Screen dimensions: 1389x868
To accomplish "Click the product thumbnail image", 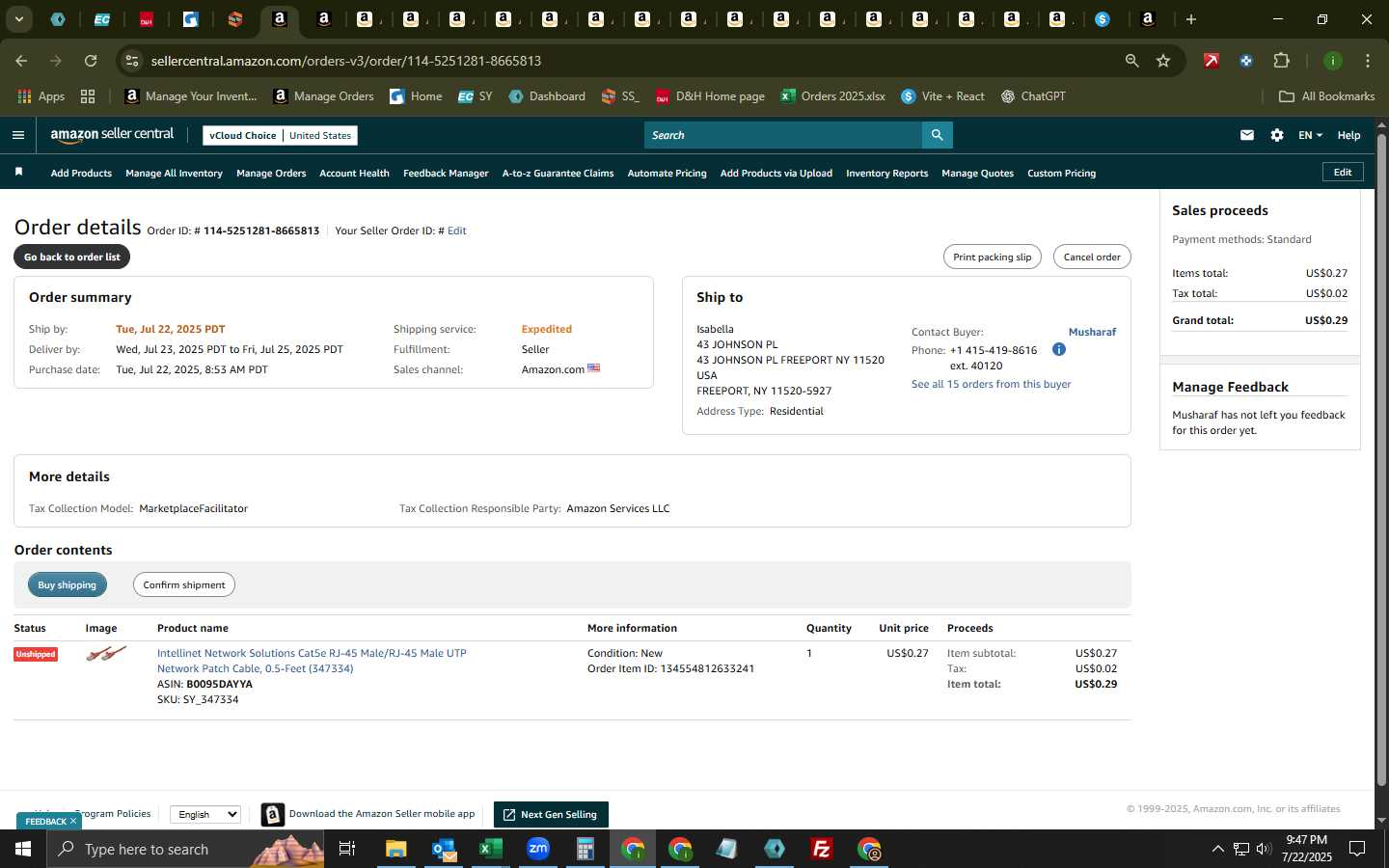I will pos(106,654).
